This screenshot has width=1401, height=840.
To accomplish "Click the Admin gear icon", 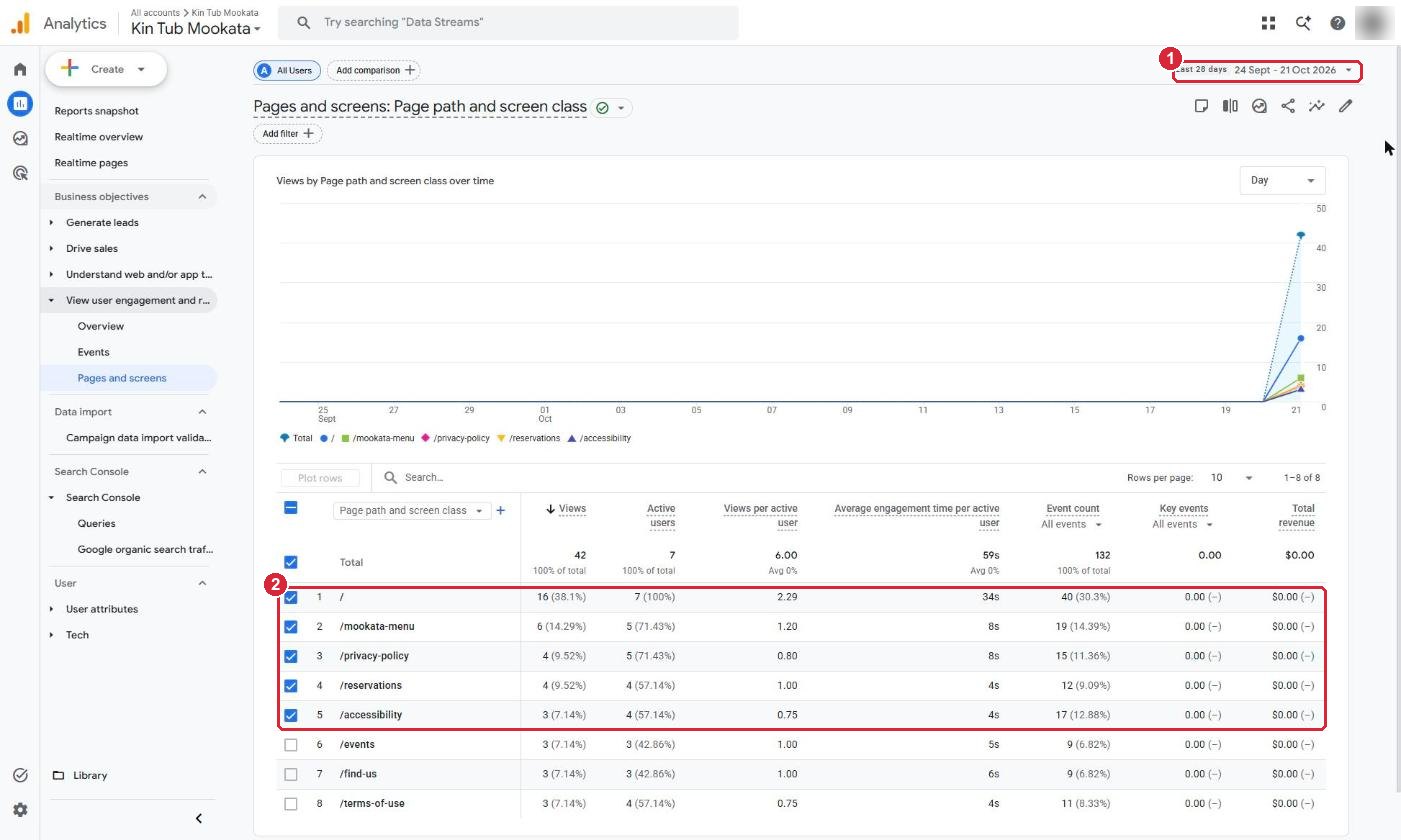I will [x=20, y=810].
